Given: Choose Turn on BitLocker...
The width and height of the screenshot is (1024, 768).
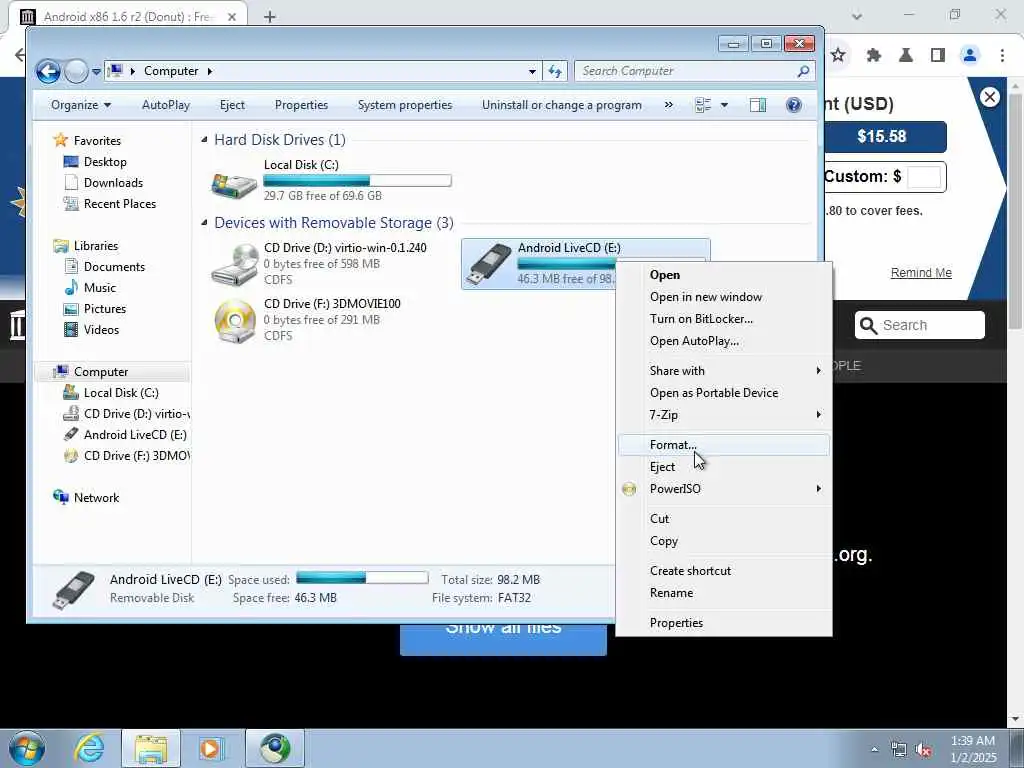Looking at the screenshot, I should (701, 319).
